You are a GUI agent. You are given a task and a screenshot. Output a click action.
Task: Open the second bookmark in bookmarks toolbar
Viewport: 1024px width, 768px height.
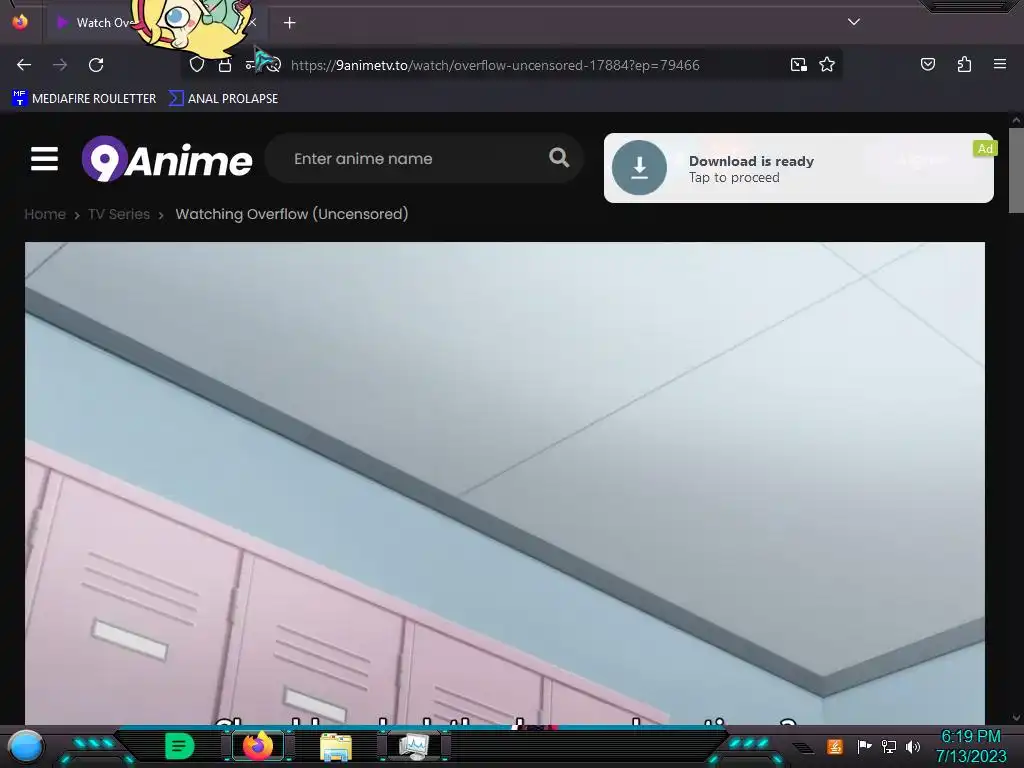coord(223,99)
